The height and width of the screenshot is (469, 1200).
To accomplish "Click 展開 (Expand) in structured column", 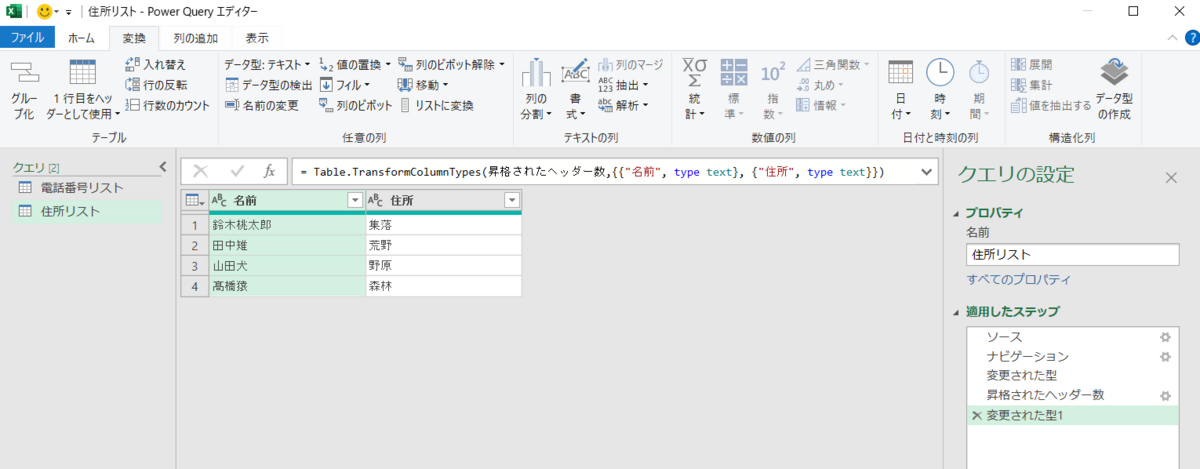I will click(1032, 65).
